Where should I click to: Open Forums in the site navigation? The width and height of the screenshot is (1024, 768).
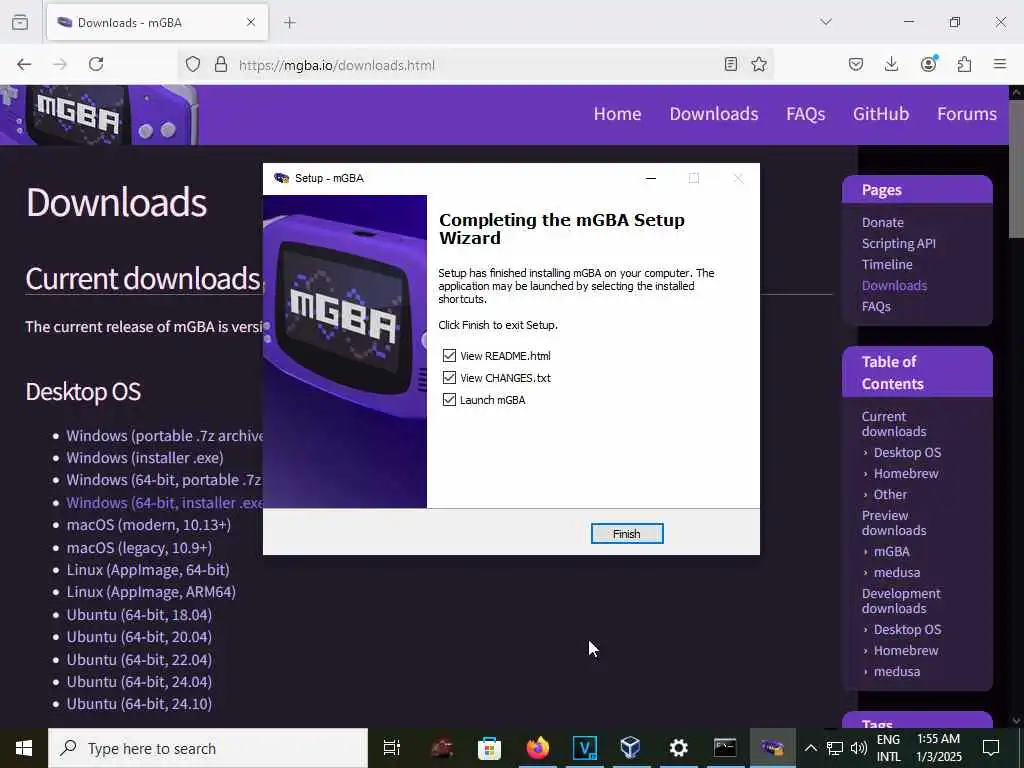pos(967,114)
